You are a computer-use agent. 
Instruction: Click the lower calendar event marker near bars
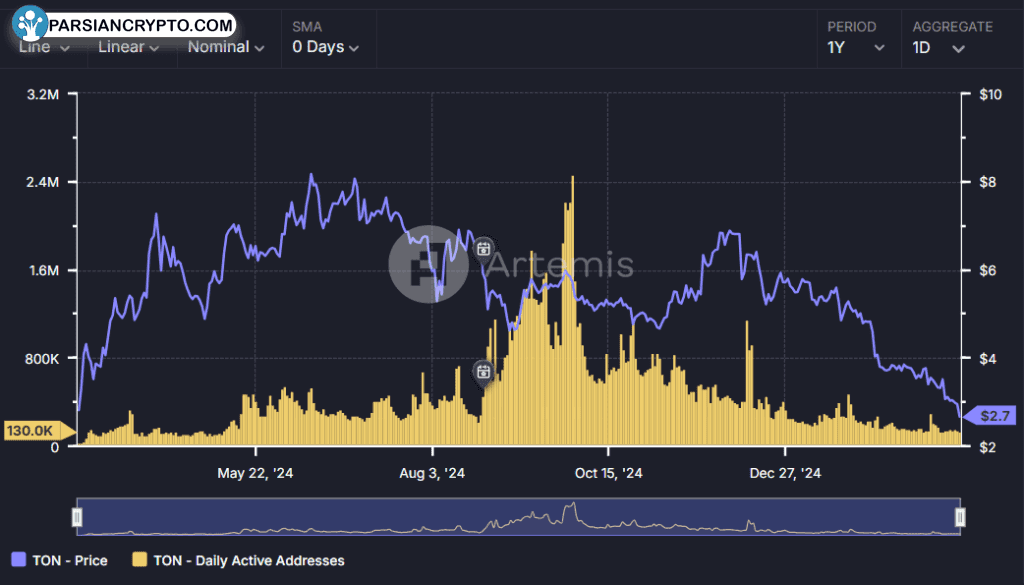click(483, 372)
